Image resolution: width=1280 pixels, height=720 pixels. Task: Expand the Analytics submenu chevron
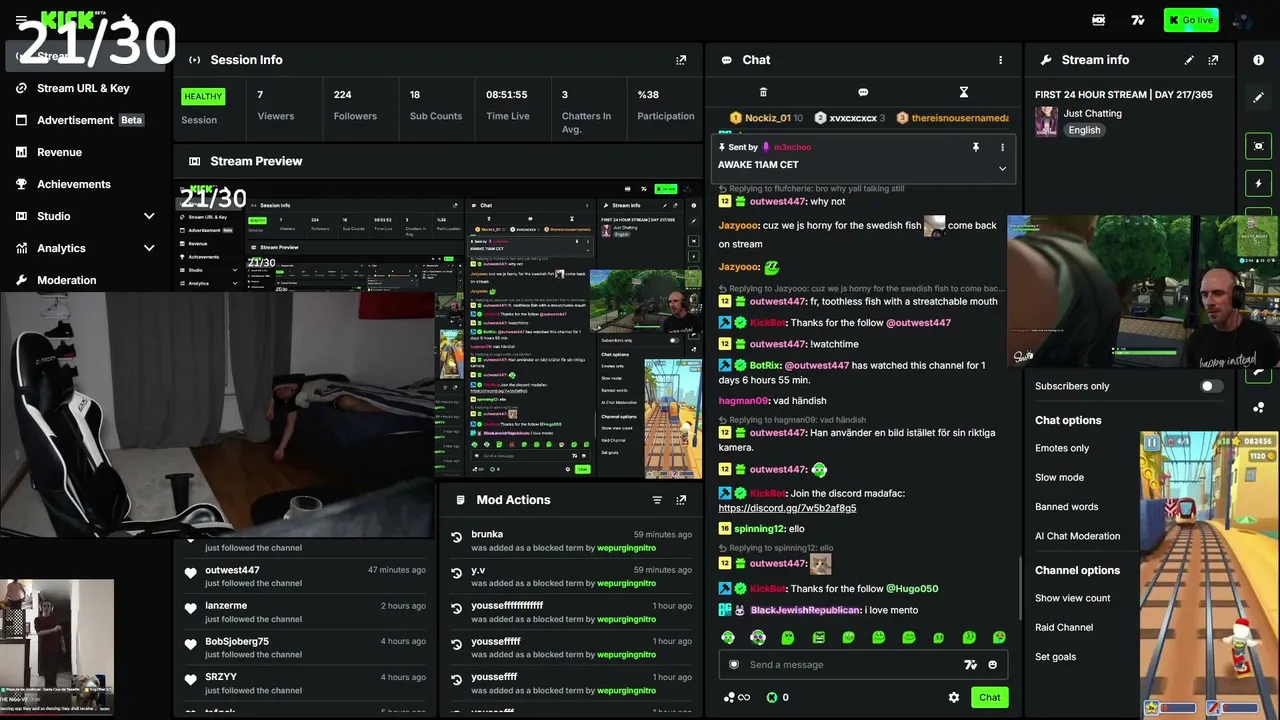[x=149, y=248]
